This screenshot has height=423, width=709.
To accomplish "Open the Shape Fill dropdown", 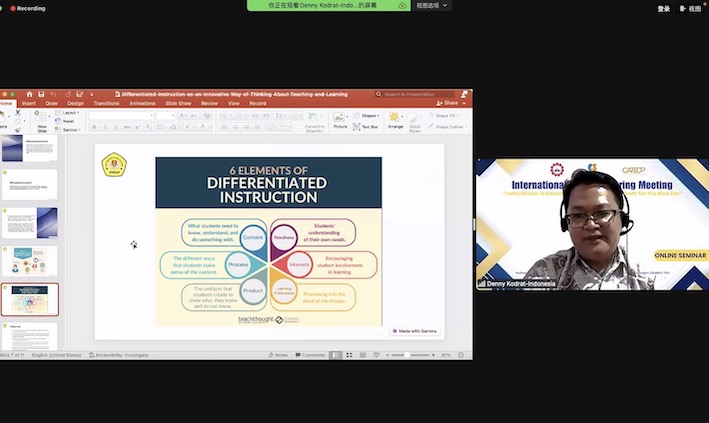I will [x=444, y=116].
